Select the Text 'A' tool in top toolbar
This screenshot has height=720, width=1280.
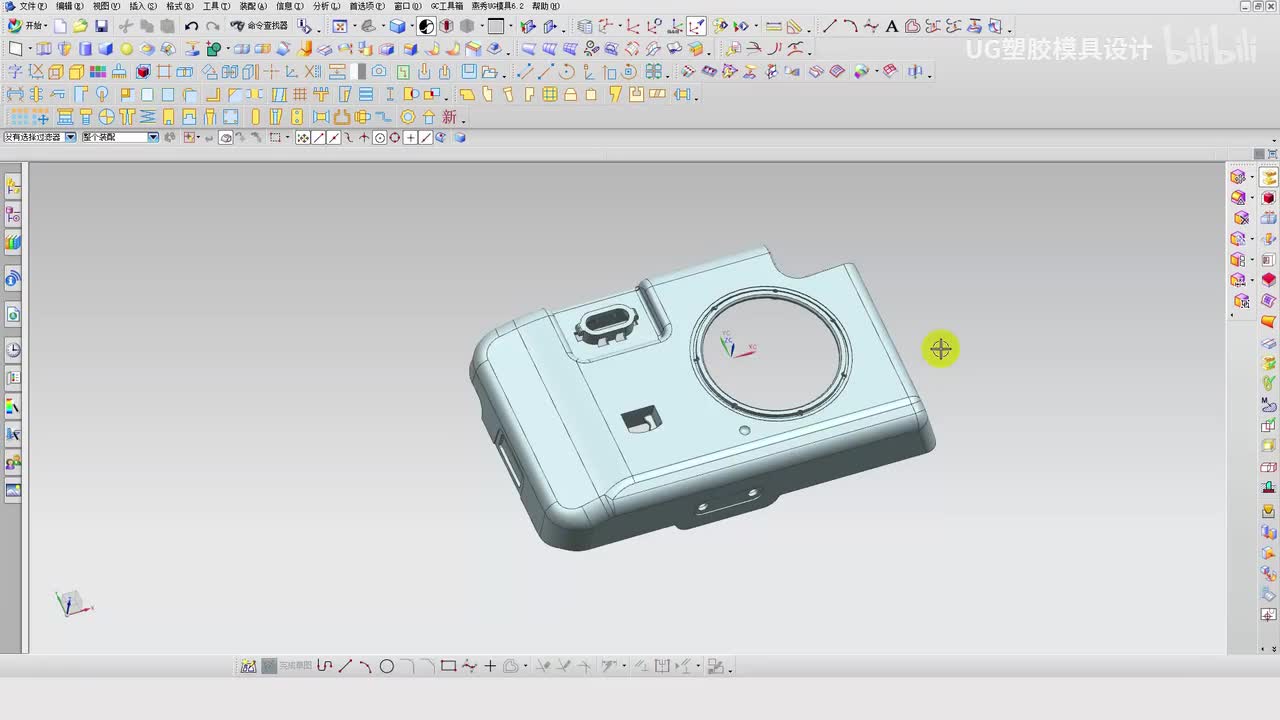893,26
